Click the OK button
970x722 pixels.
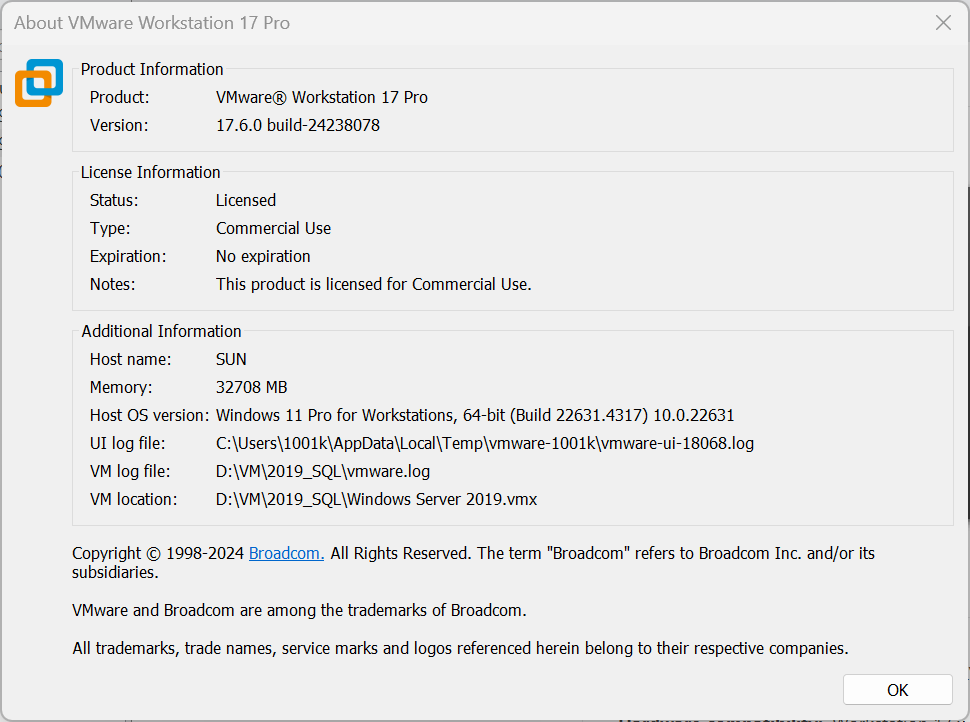[897, 689]
